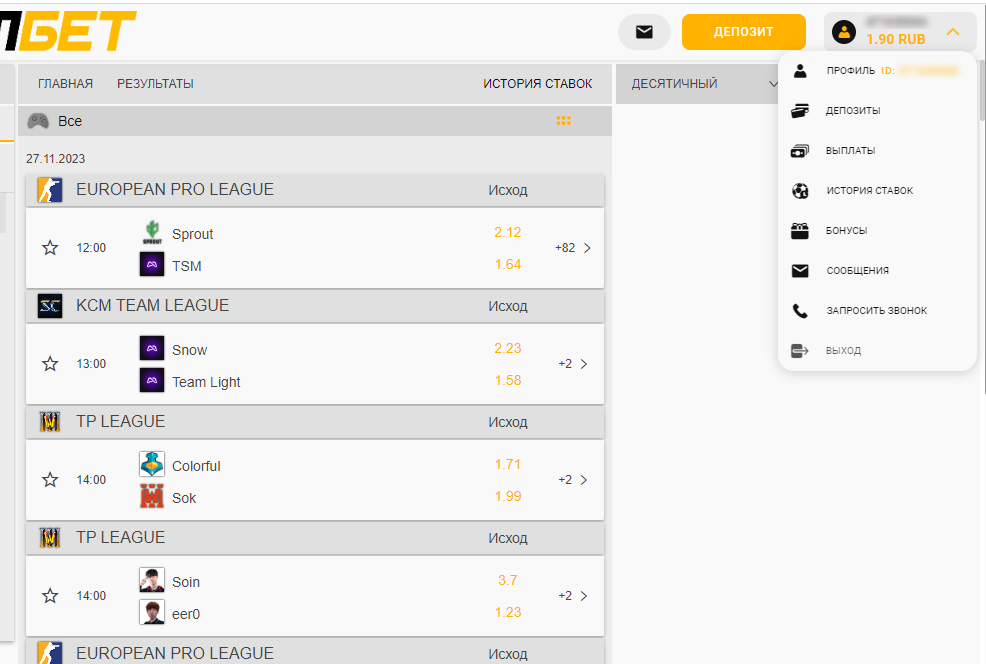This screenshot has width=986, height=664.
Task: Click the 1.90 RUB balance text
Action: 895,39
